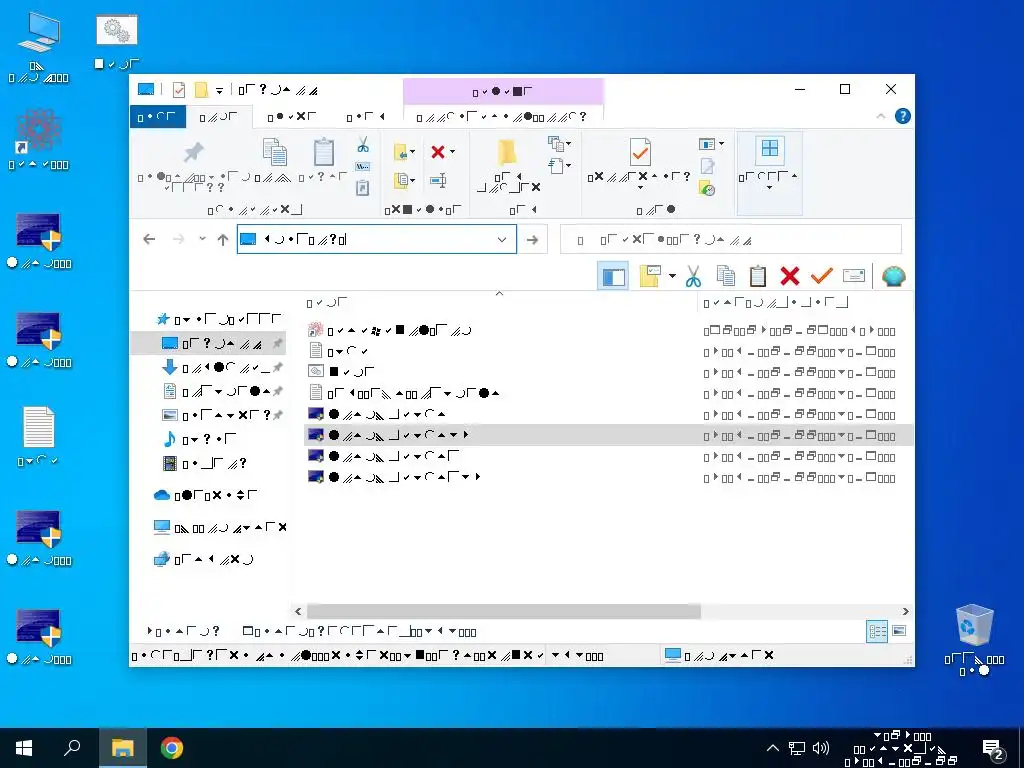Viewport: 1024px width, 768px height.
Task: Click the Copy to folder icon in ribbon
Action: pos(401,180)
